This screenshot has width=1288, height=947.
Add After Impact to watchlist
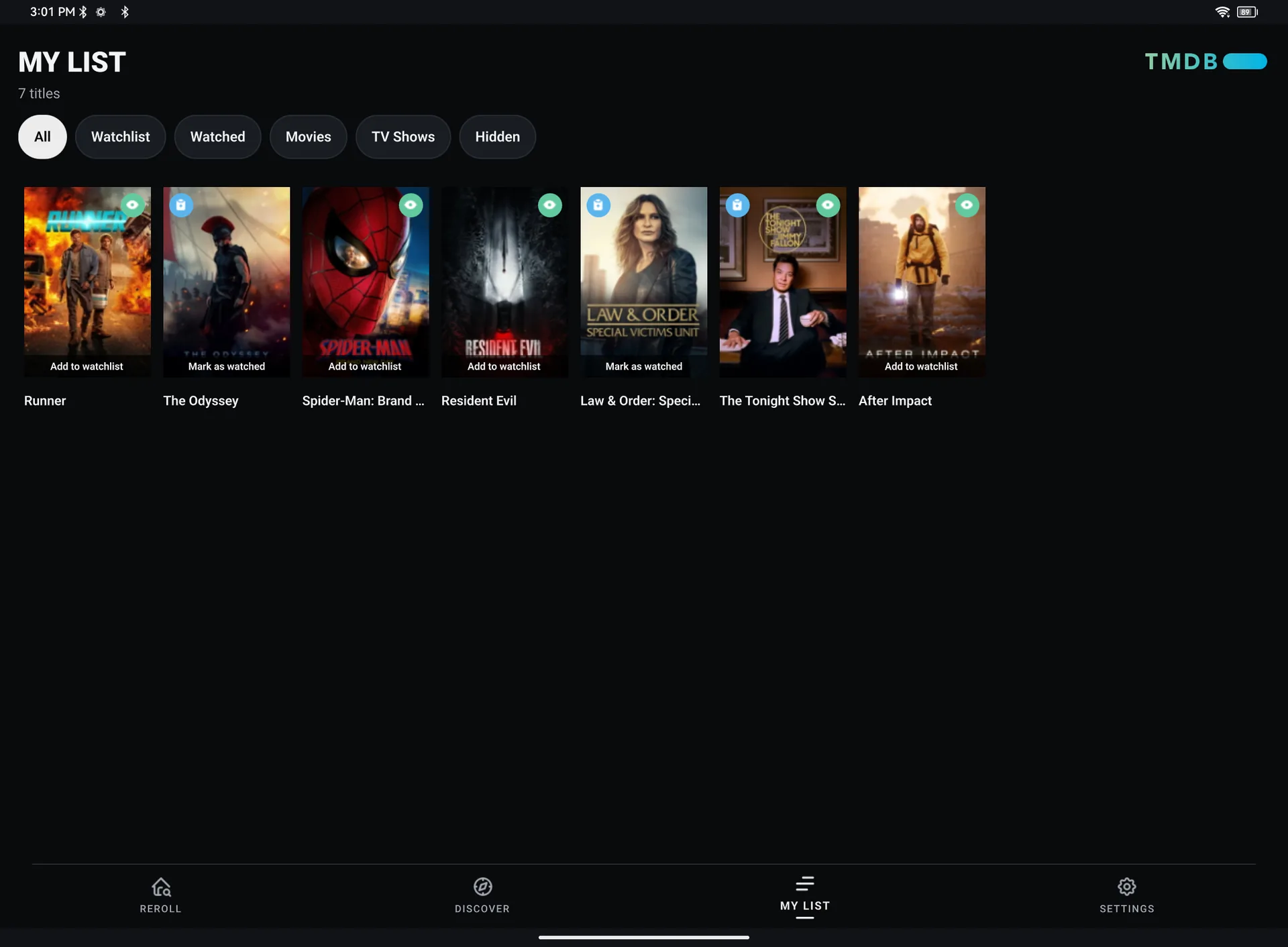(x=921, y=366)
